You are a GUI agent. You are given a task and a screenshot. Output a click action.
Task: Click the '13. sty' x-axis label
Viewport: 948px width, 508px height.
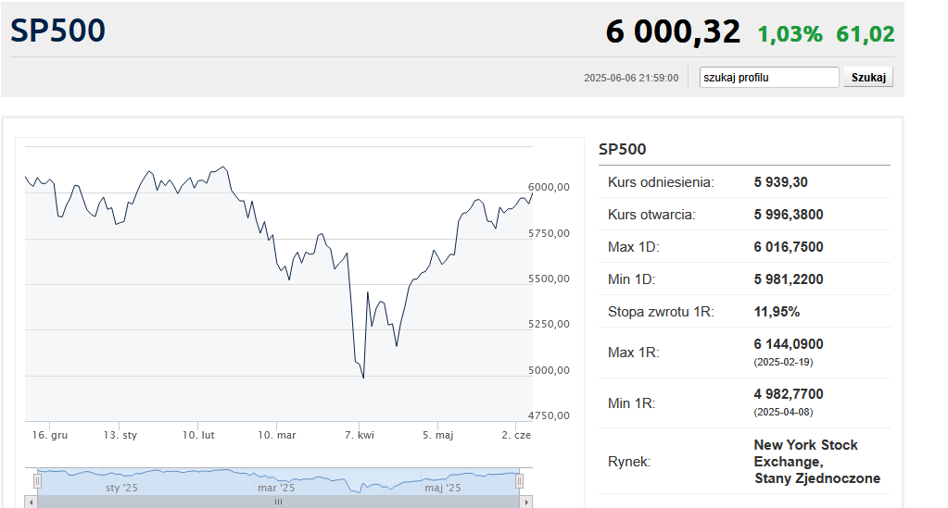(120, 435)
